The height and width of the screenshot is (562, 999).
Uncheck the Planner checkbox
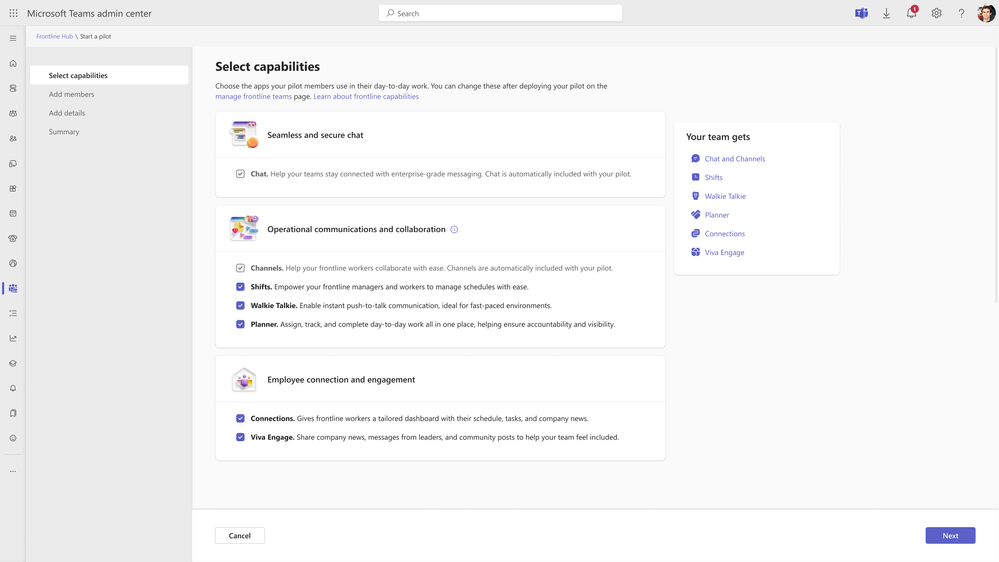pos(240,324)
